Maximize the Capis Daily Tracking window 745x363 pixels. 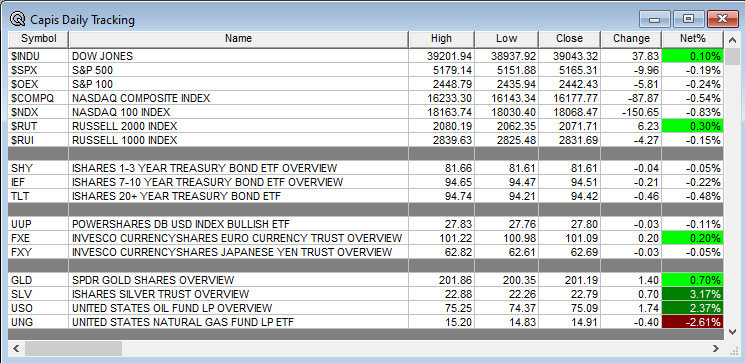tap(688, 19)
